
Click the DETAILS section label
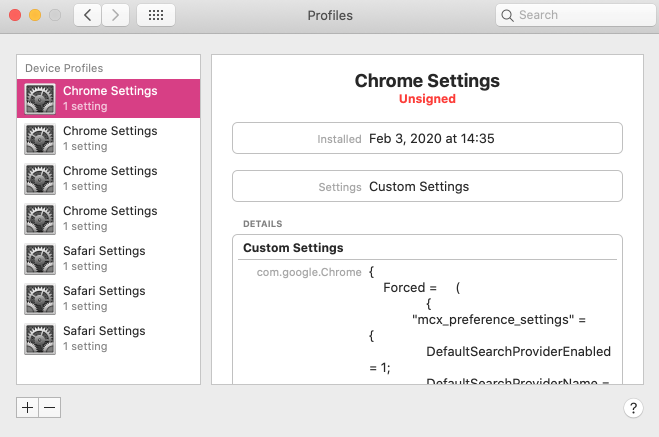[x=263, y=224]
